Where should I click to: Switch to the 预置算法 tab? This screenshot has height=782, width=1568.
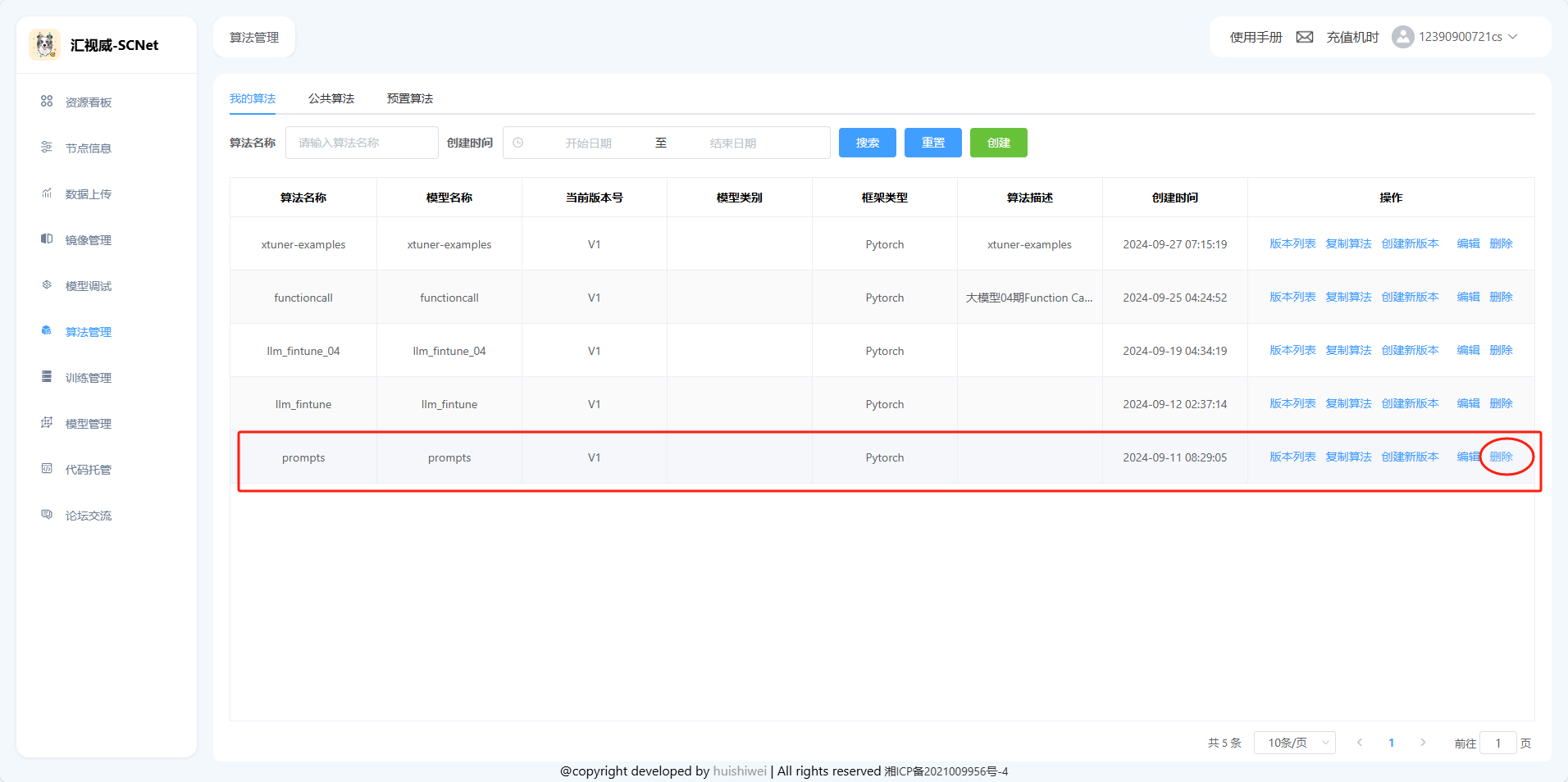tap(410, 98)
